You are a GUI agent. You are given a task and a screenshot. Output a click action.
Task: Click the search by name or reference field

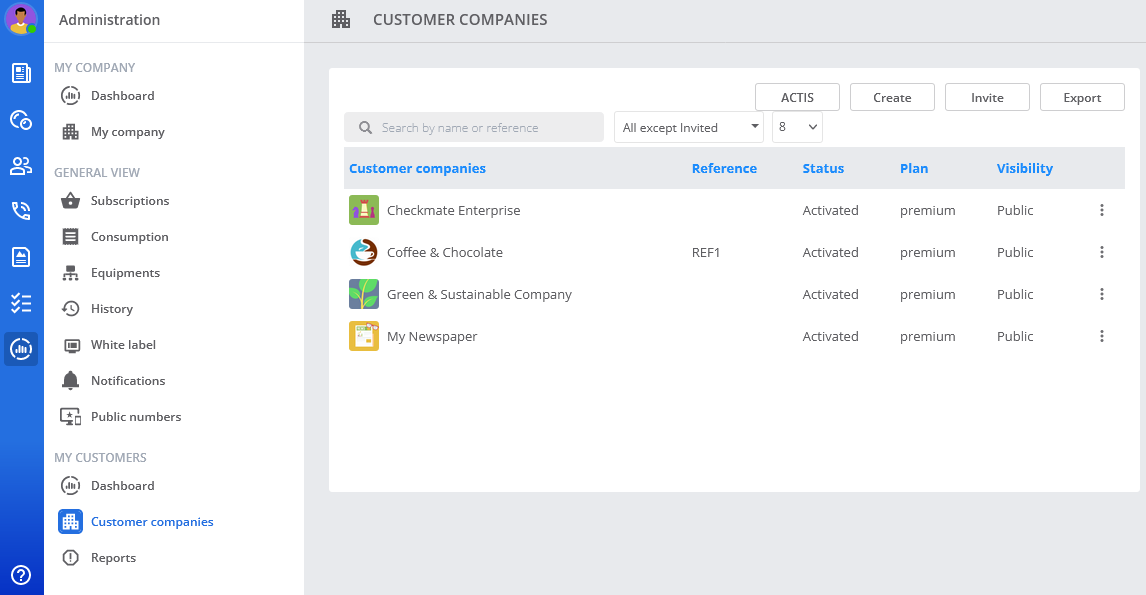point(474,127)
